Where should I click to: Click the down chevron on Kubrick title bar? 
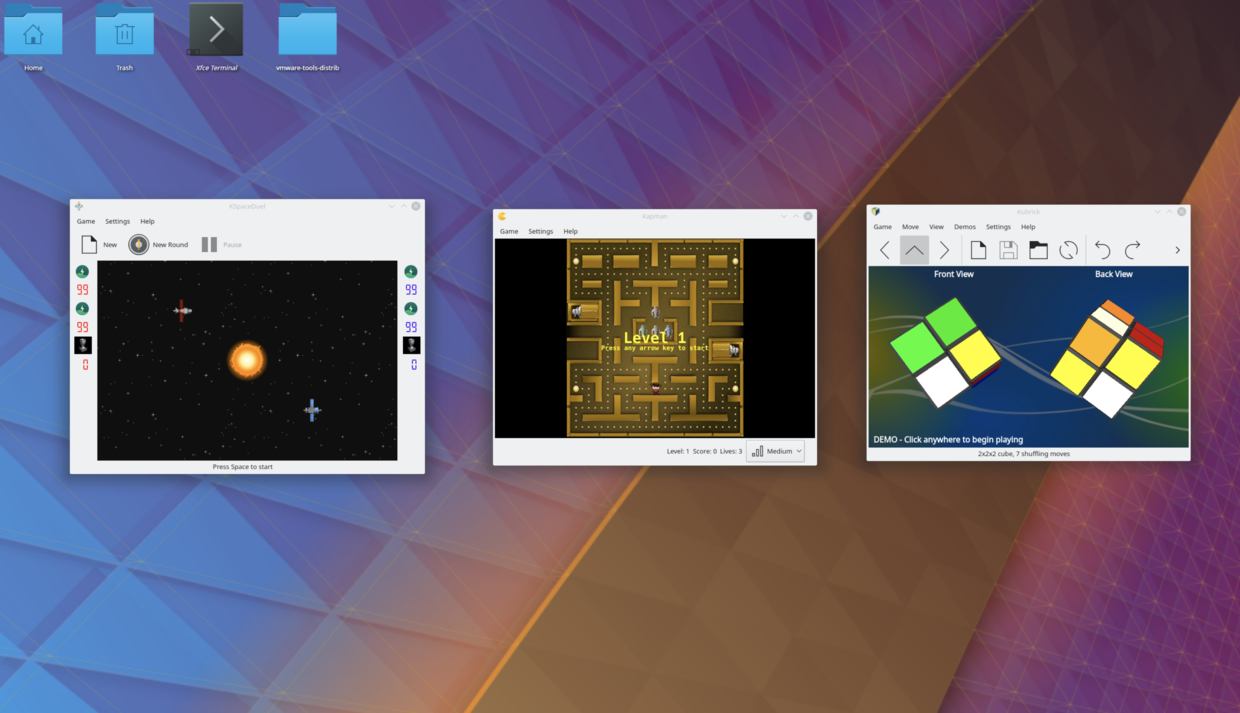coord(1157,212)
